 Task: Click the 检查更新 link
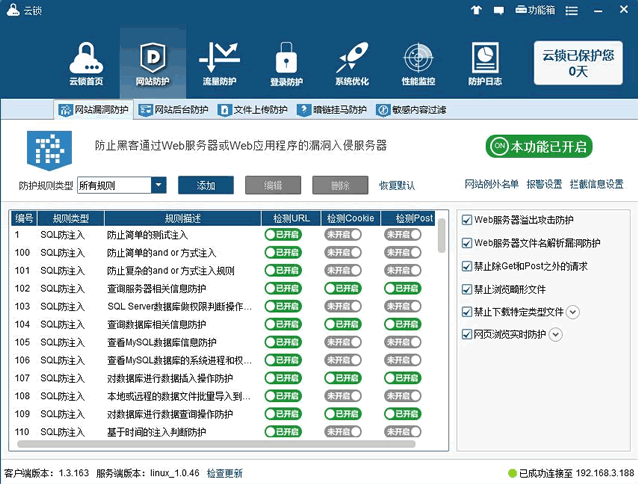[x=224, y=473]
